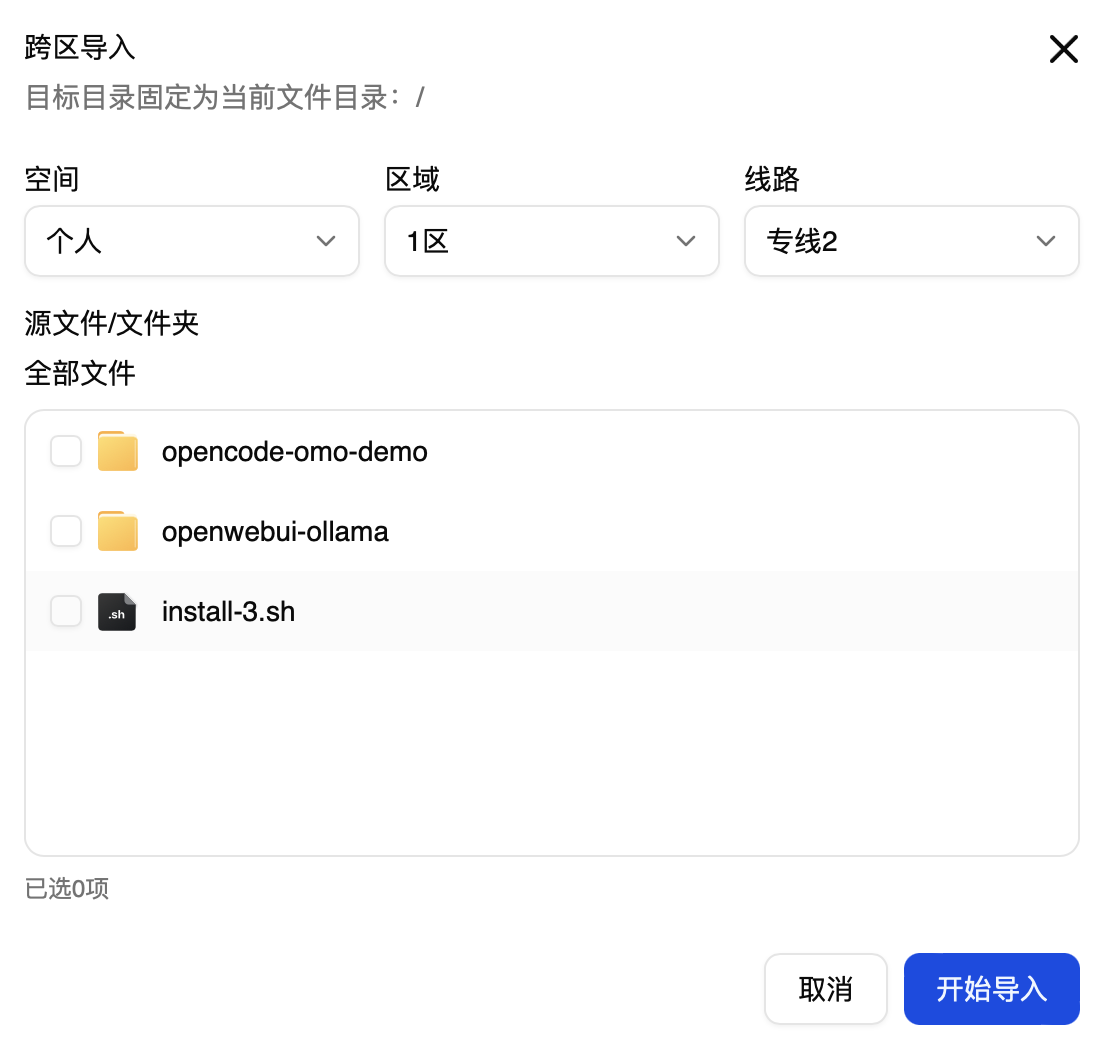
Task: Click the opencode-omo-demo folder icon
Action: coord(118,451)
